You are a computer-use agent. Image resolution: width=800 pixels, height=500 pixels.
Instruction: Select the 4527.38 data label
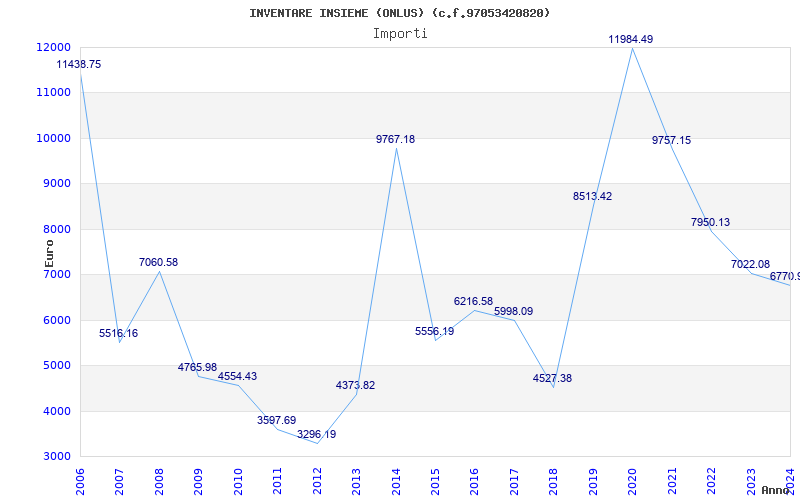point(553,378)
